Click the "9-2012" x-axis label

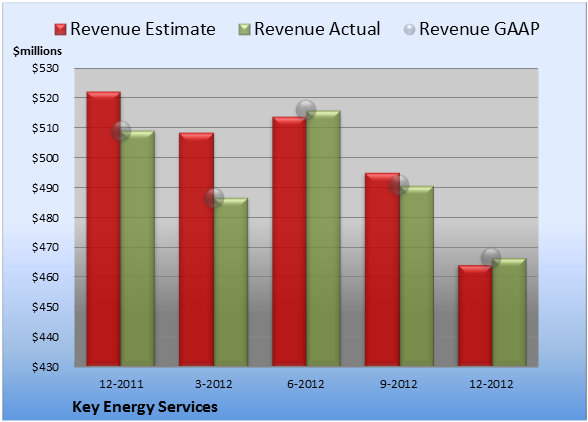point(399,384)
